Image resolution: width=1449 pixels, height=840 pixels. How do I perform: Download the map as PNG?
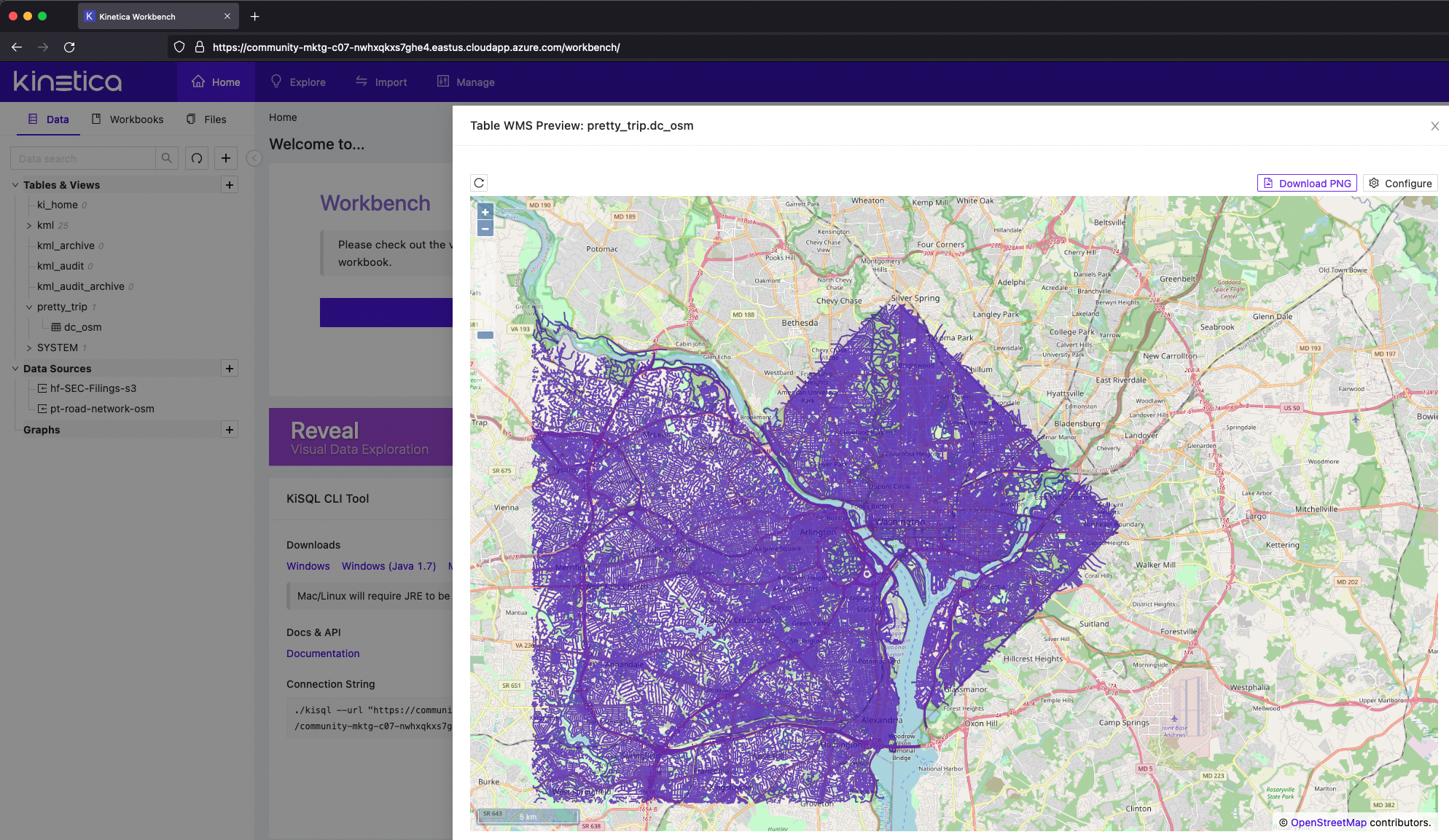click(x=1307, y=184)
